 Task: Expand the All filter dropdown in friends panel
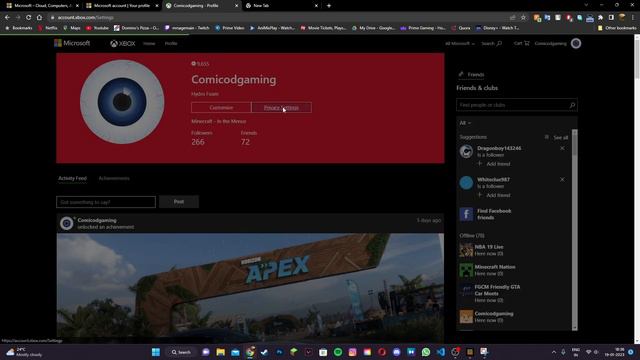click(x=465, y=123)
